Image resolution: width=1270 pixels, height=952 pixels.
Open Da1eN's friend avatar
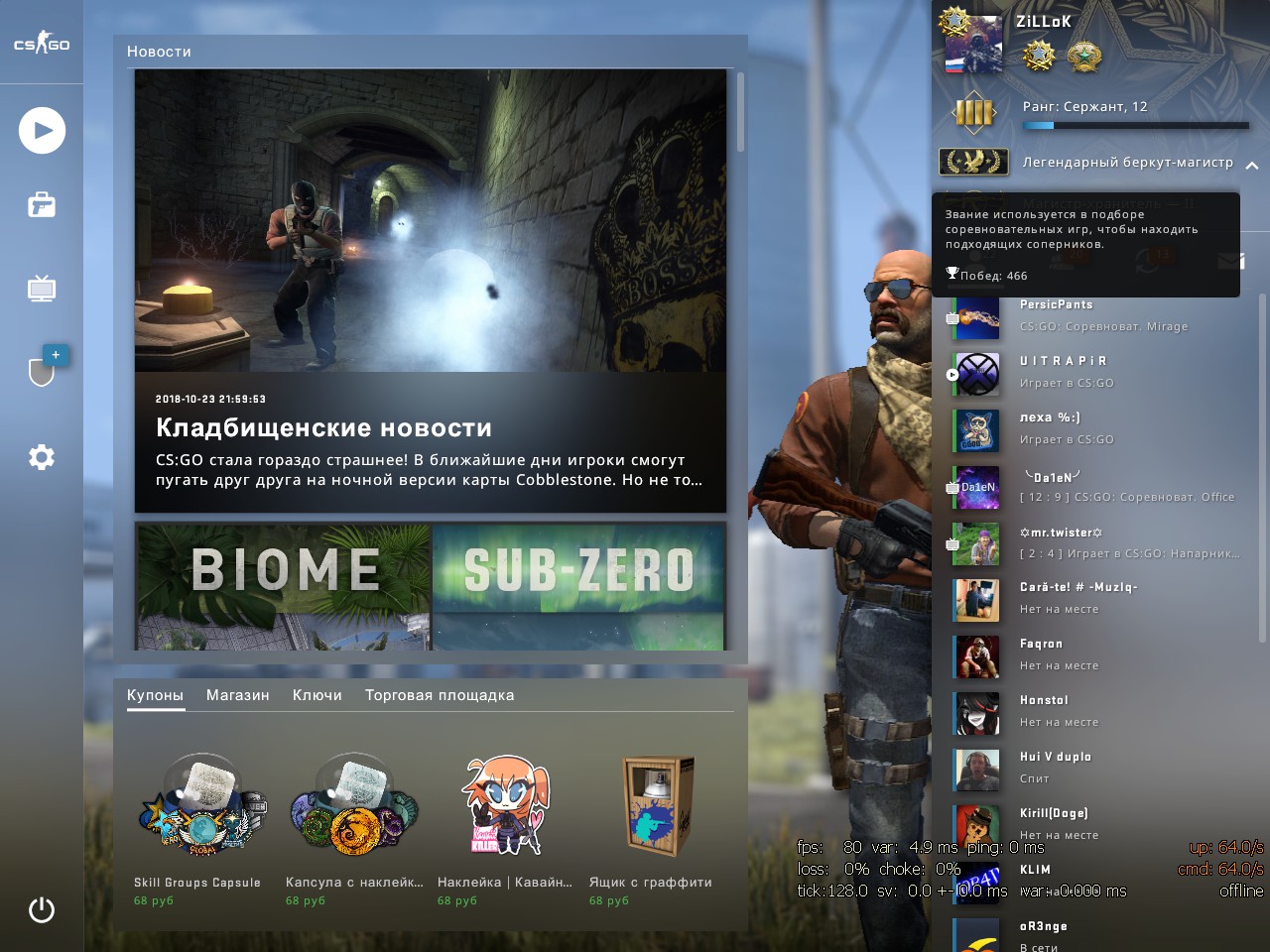(976, 488)
